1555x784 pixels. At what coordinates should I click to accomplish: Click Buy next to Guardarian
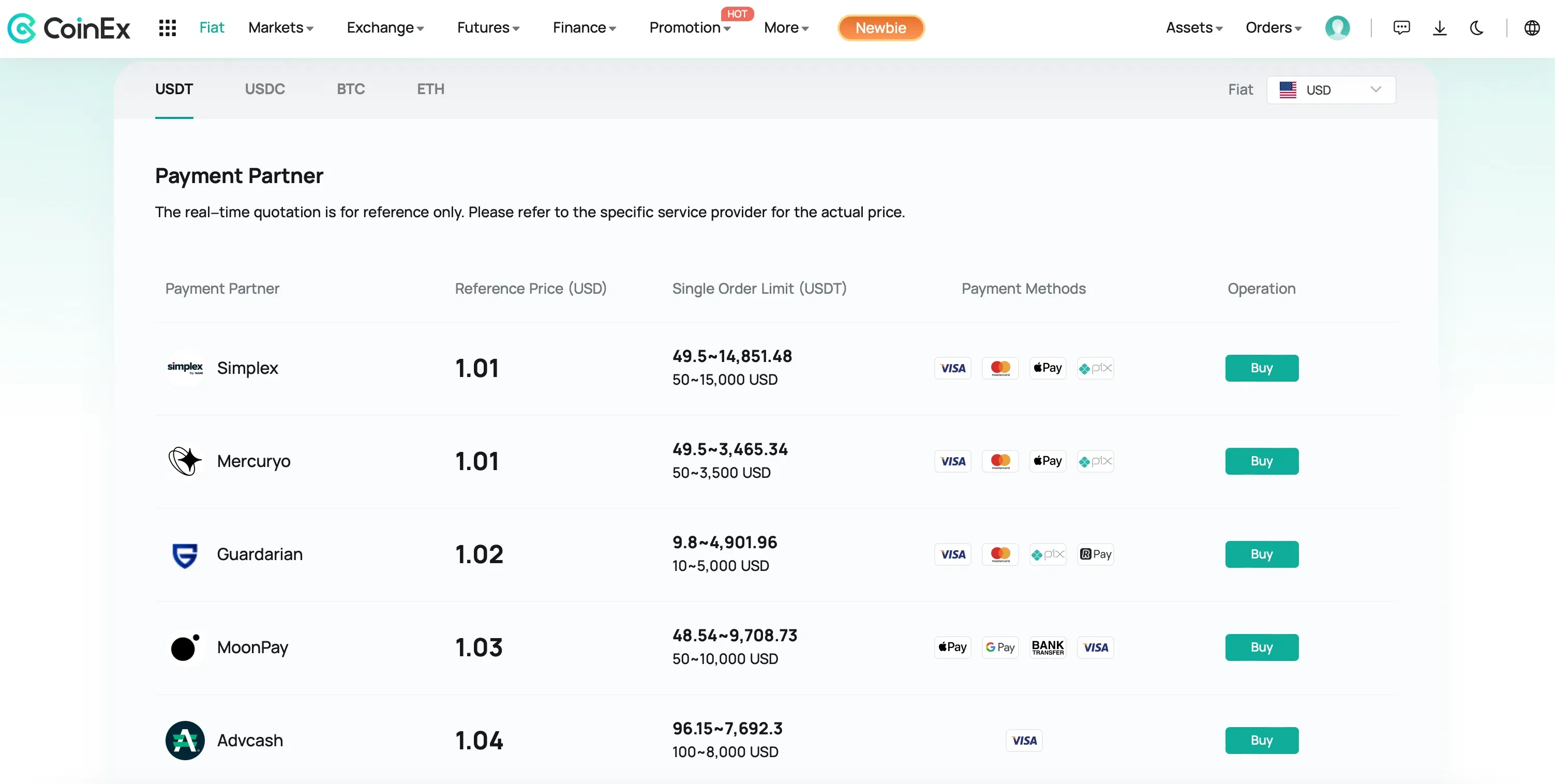[x=1262, y=554]
